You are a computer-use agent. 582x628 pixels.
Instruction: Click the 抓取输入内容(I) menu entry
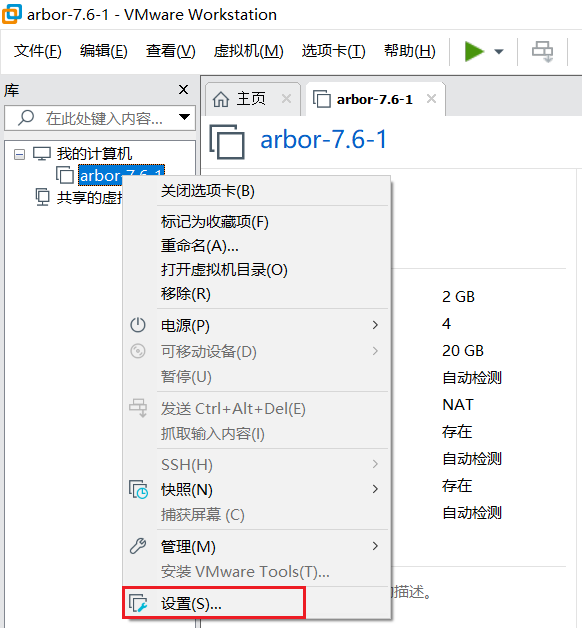pyautogui.click(x=257, y=433)
